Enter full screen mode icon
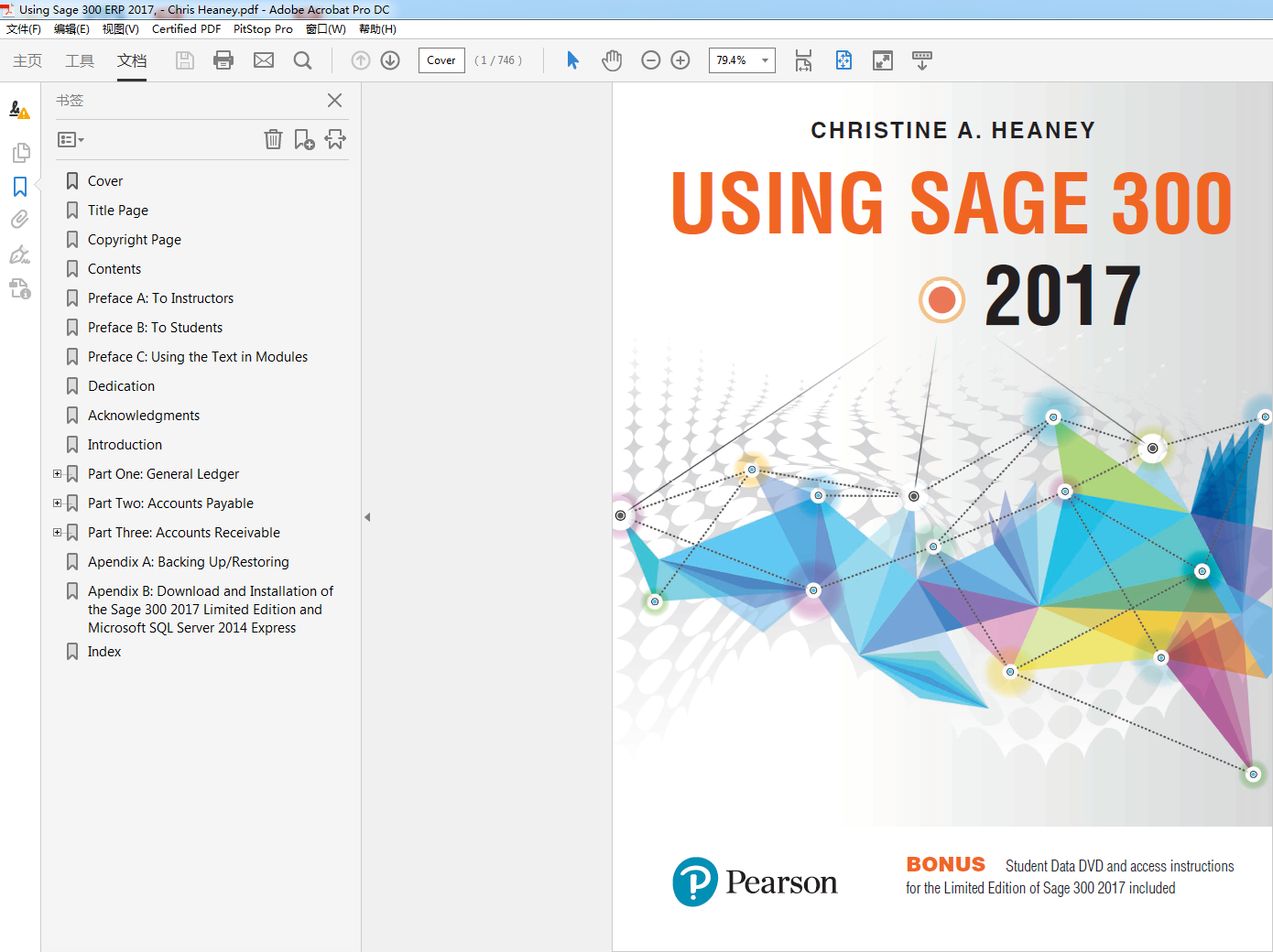This screenshot has width=1273, height=952. (883, 60)
